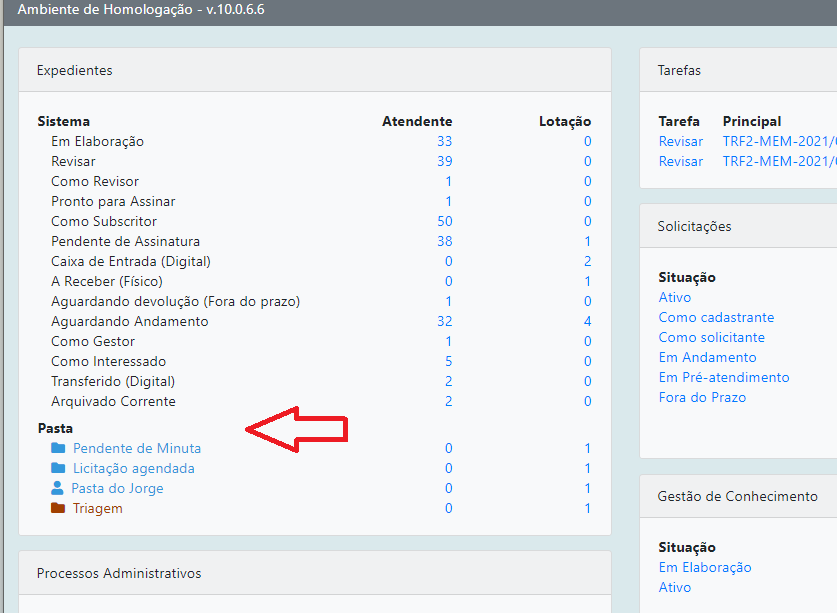Click Atendente count 38 for Pendente de Assinatura

(x=444, y=241)
